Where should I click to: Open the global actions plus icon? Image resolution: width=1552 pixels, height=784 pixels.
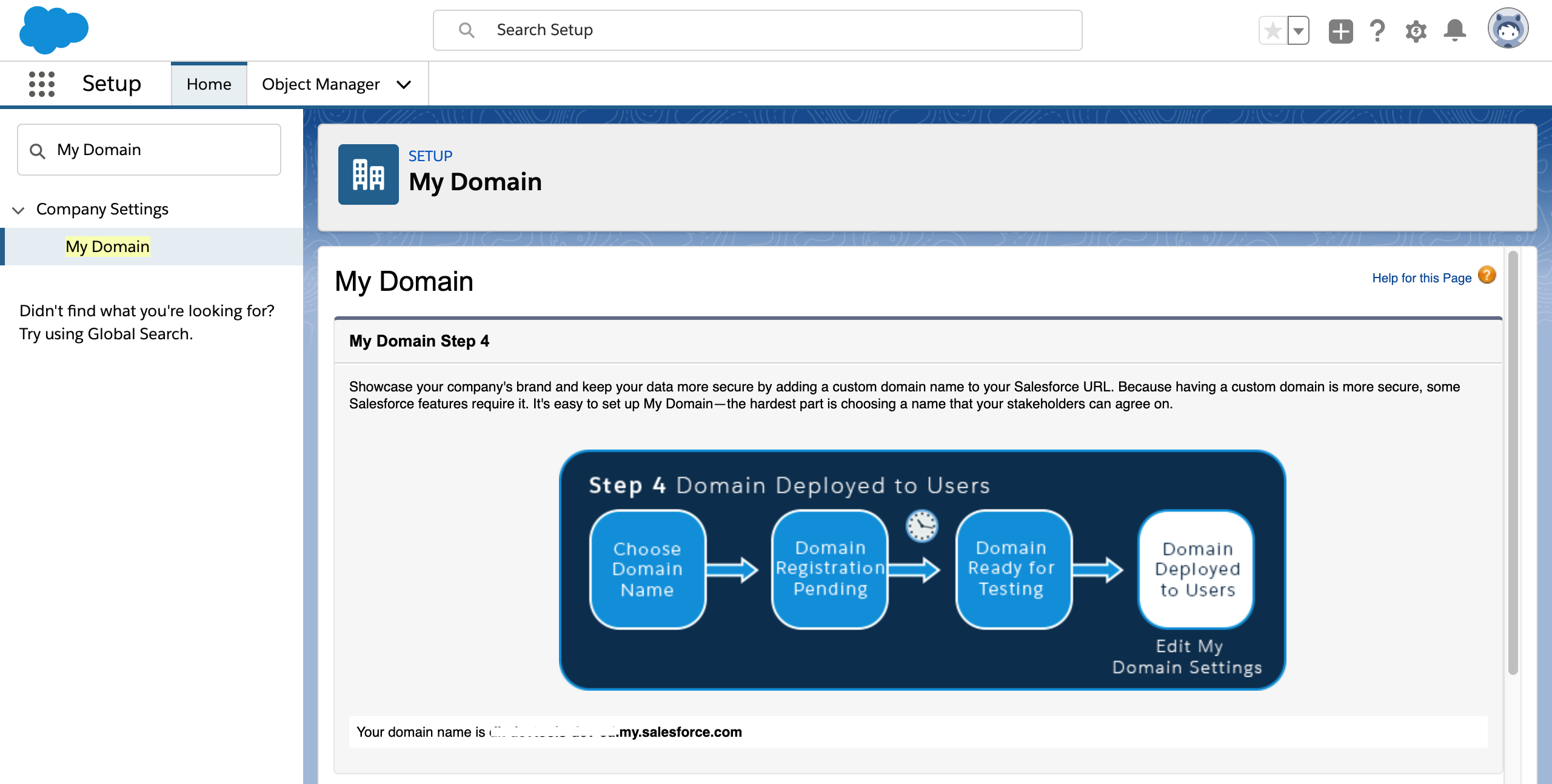click(1340, 30)
